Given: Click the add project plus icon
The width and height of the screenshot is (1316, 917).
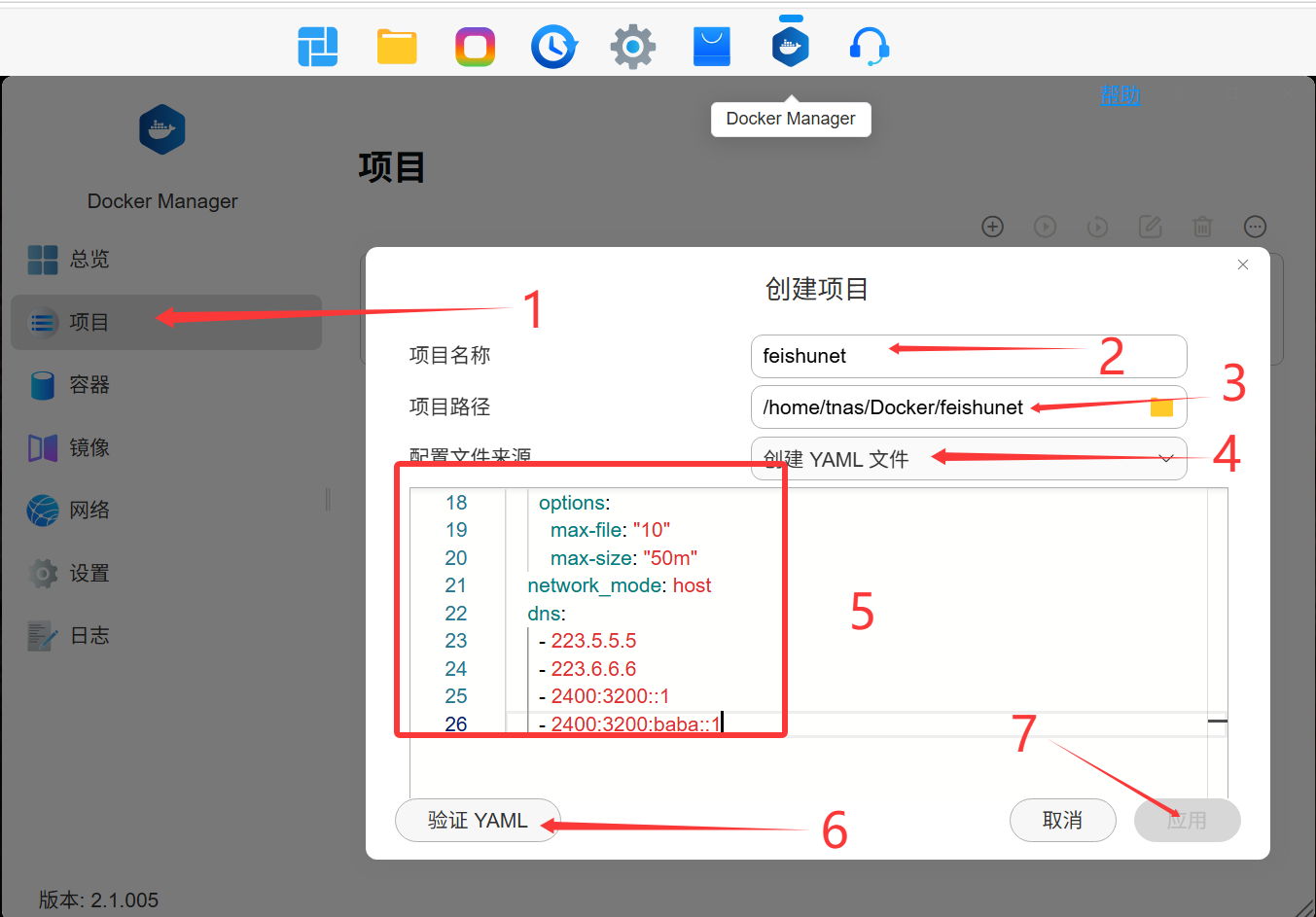Looking at the screenshot, I should 993,227.
